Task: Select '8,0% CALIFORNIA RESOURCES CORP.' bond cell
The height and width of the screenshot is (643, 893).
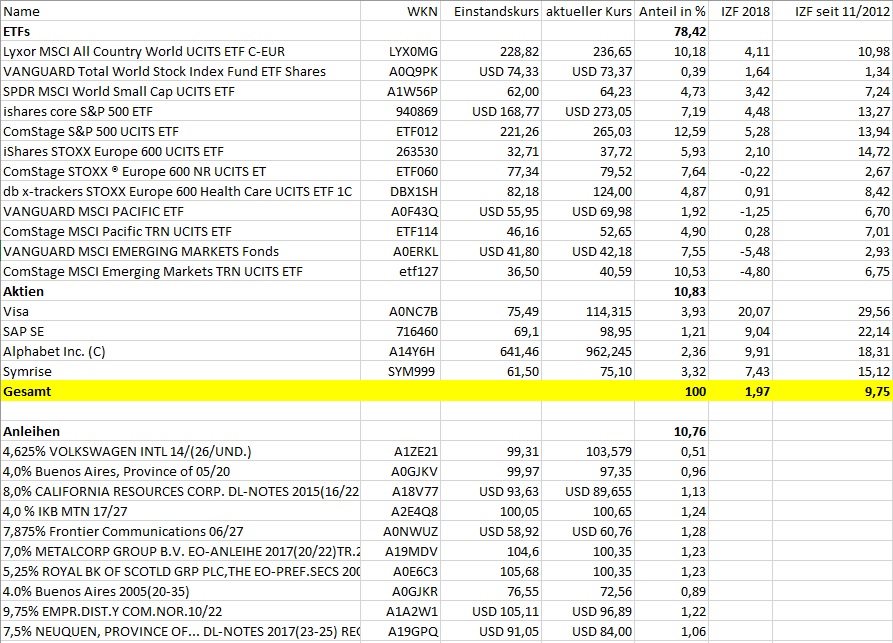Action: (180, 492)
